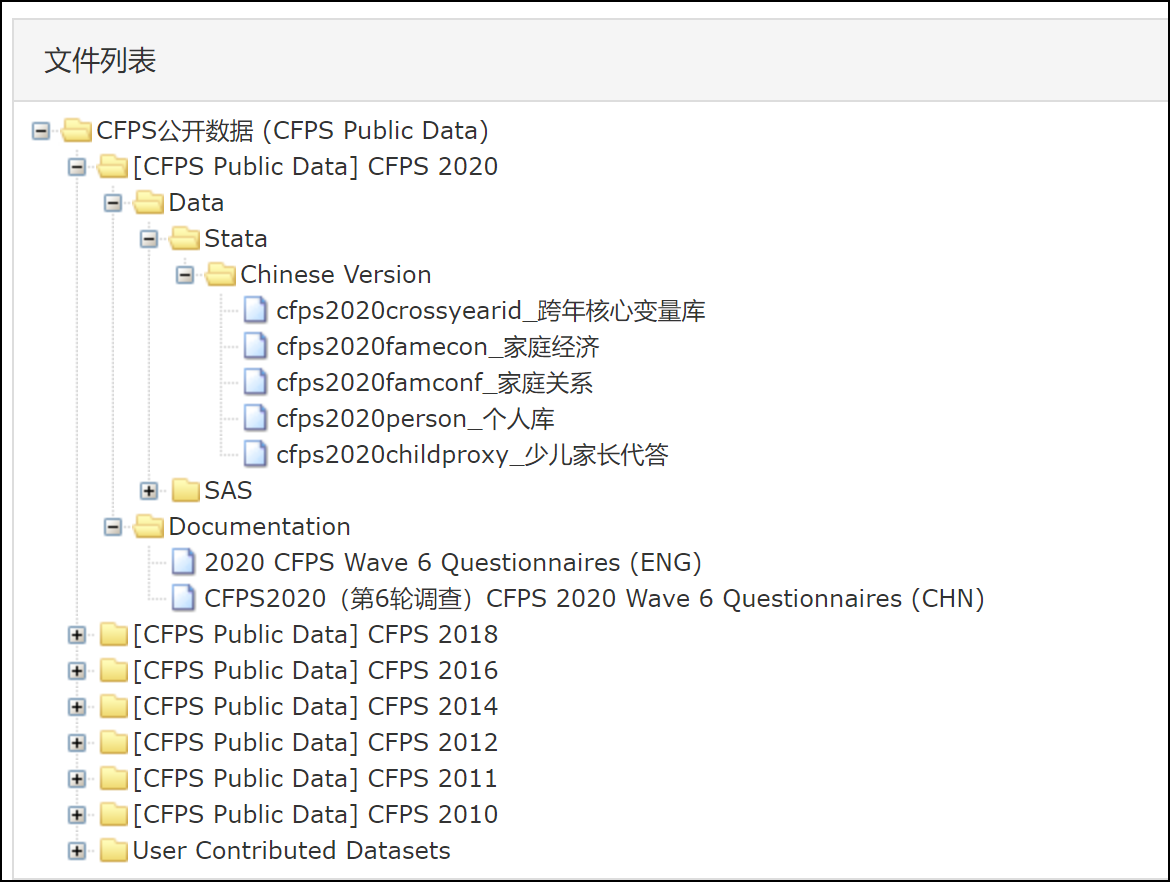Click the ENG Questionnaires document icon
The height and width of the screenshot is (882, 1170).
184,563
